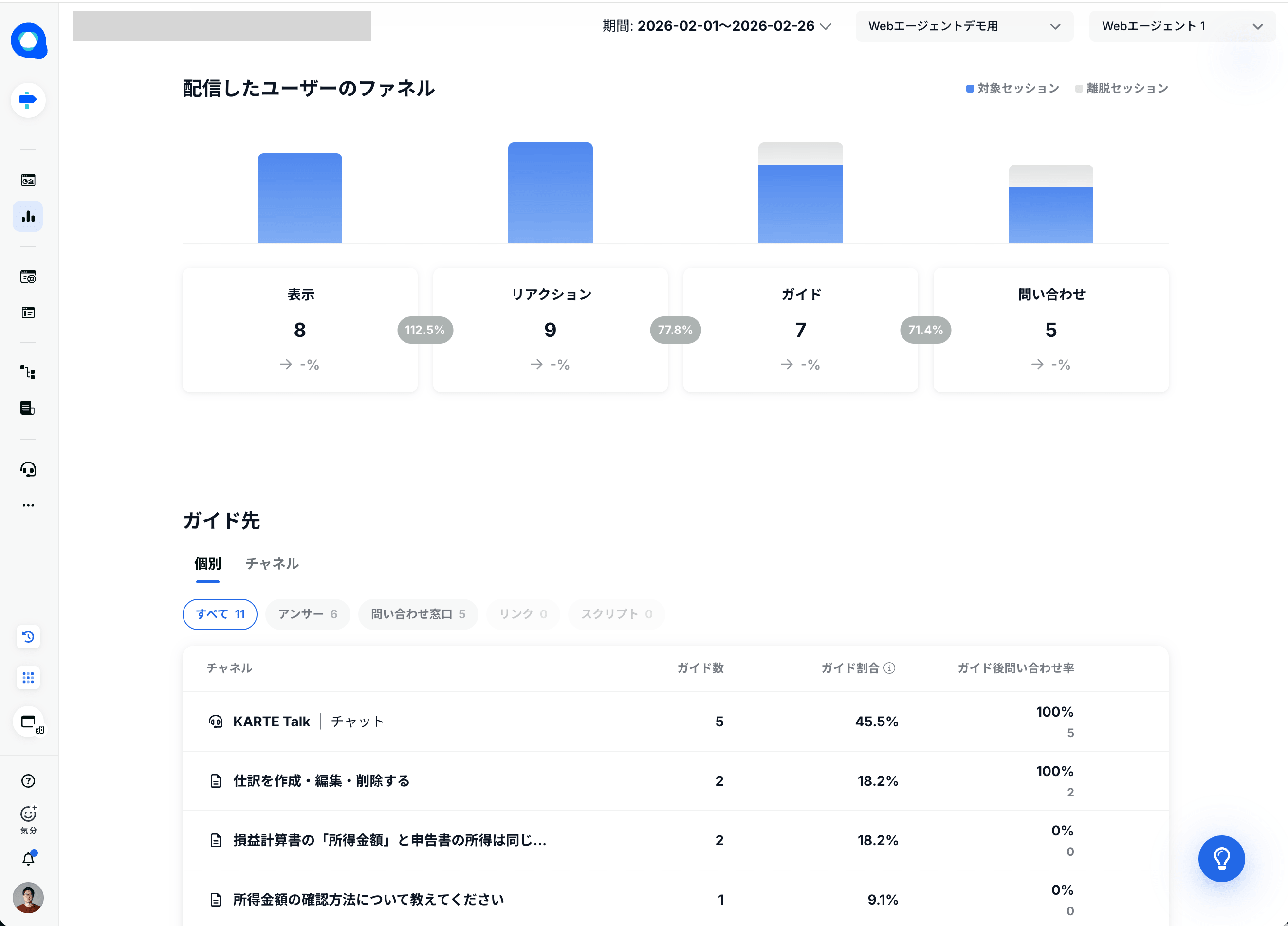The width and height of the screenshot is (1288, 926).
Task: Click info icon next to ガイド割合
Action: (x=890, y=668)
